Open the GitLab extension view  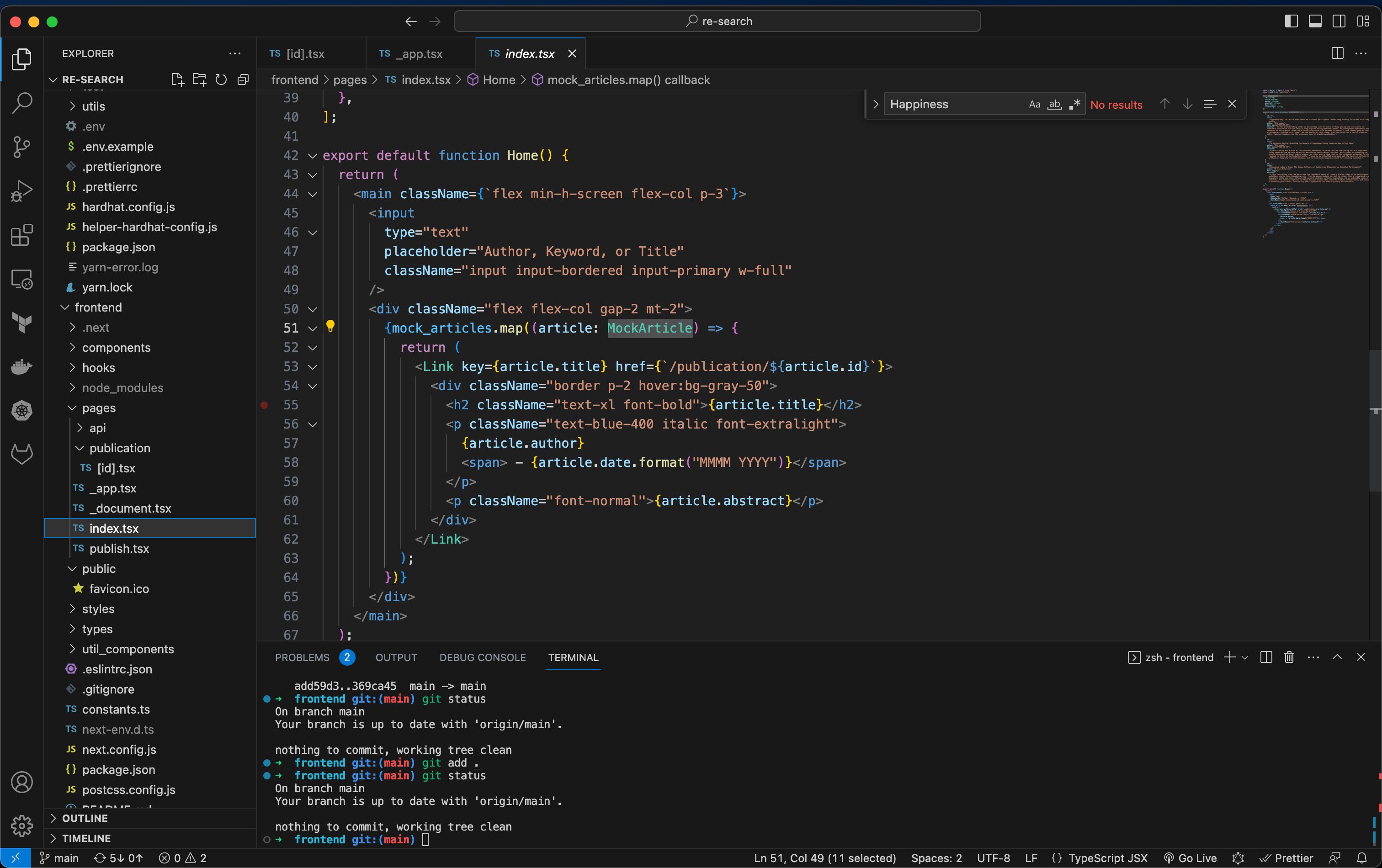click(22, 454)
